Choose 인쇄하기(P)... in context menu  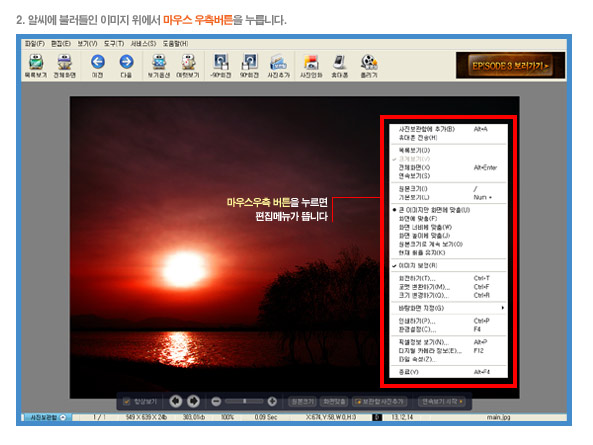coord(448,321)
